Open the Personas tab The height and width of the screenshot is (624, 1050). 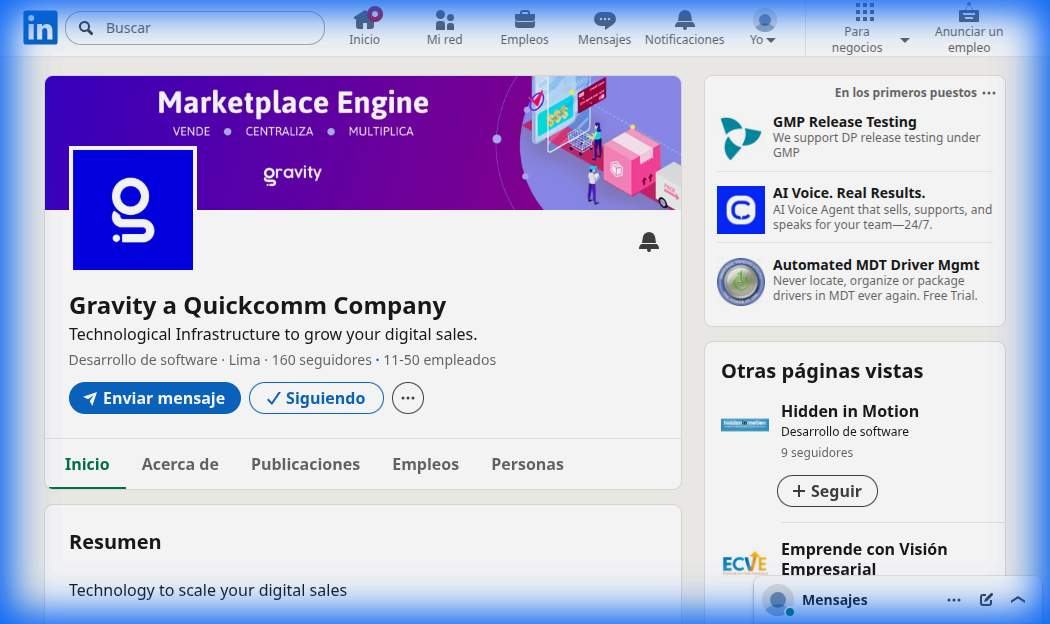(x=528, y=464)
